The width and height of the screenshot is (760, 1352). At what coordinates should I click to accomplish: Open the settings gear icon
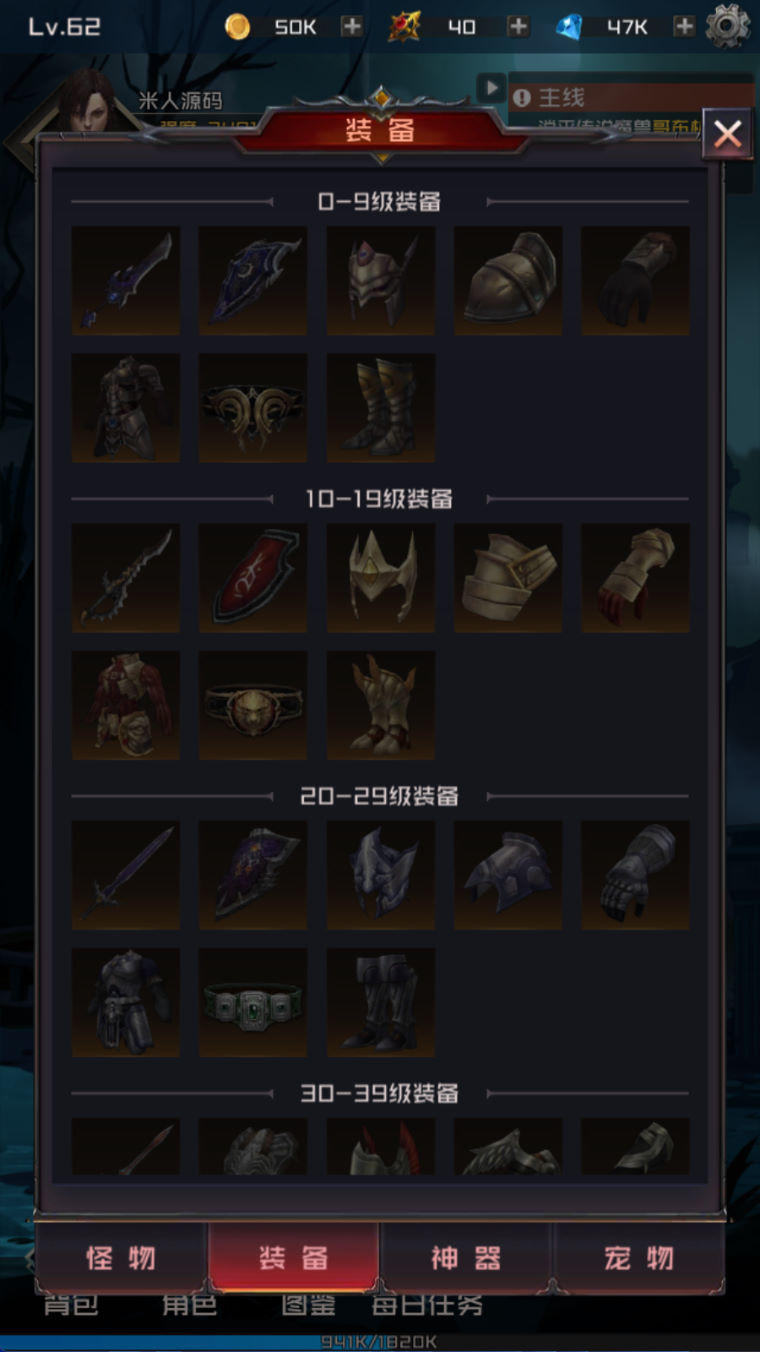click(x=727, y=27)
